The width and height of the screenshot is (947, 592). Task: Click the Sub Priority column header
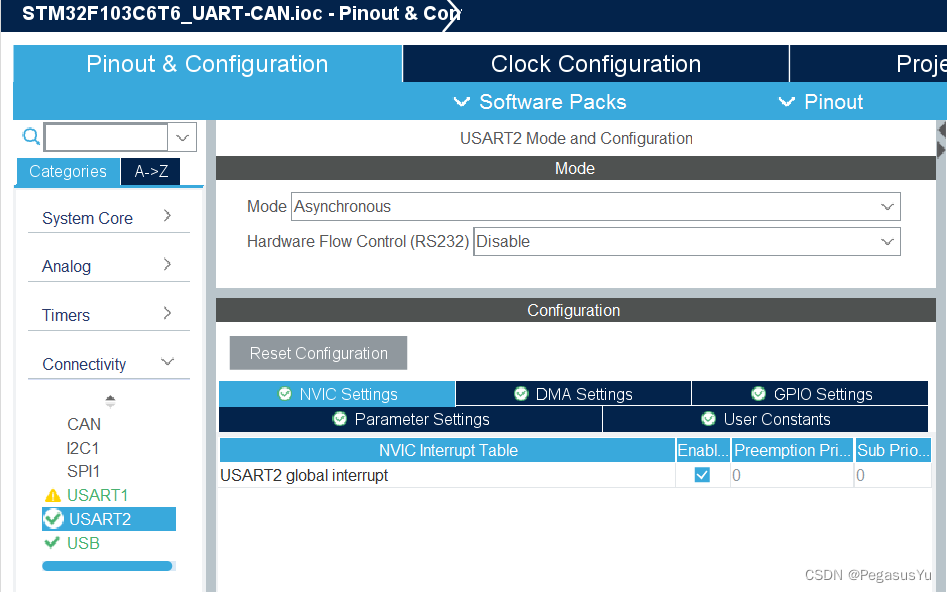893,450
